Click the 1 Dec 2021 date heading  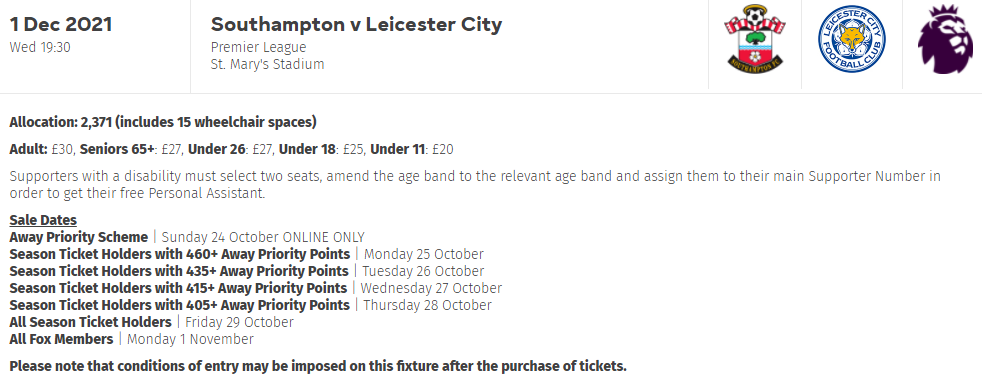(x=61, y=25)
